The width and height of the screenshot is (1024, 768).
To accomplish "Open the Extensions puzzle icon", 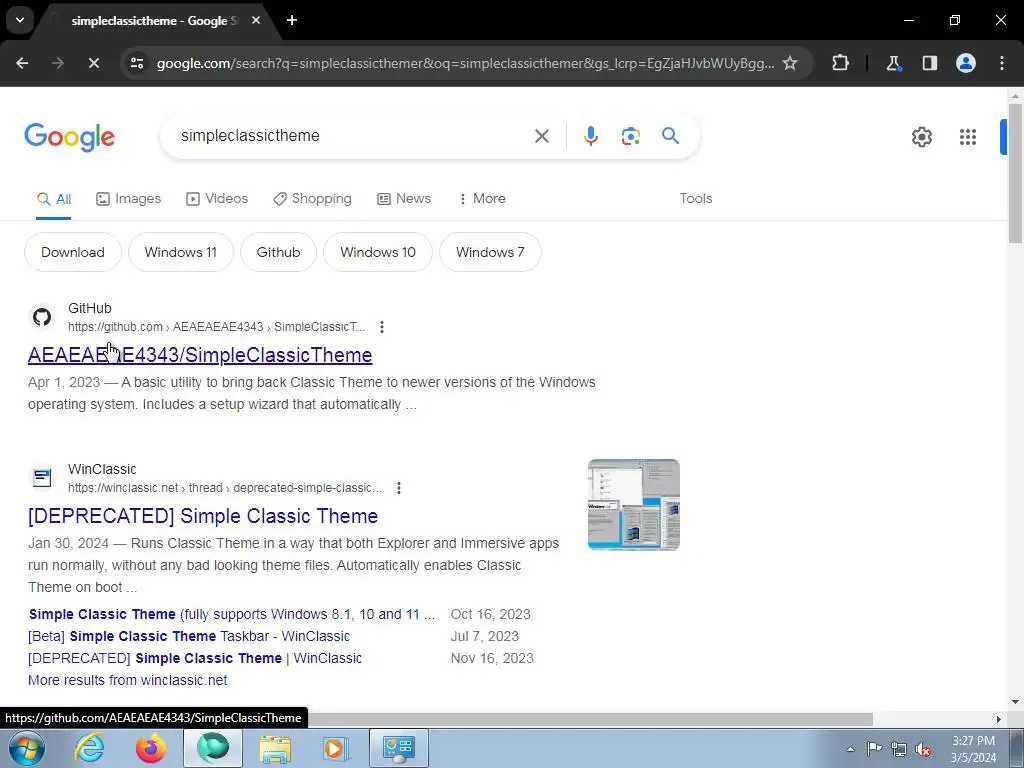I will point(840,63).
